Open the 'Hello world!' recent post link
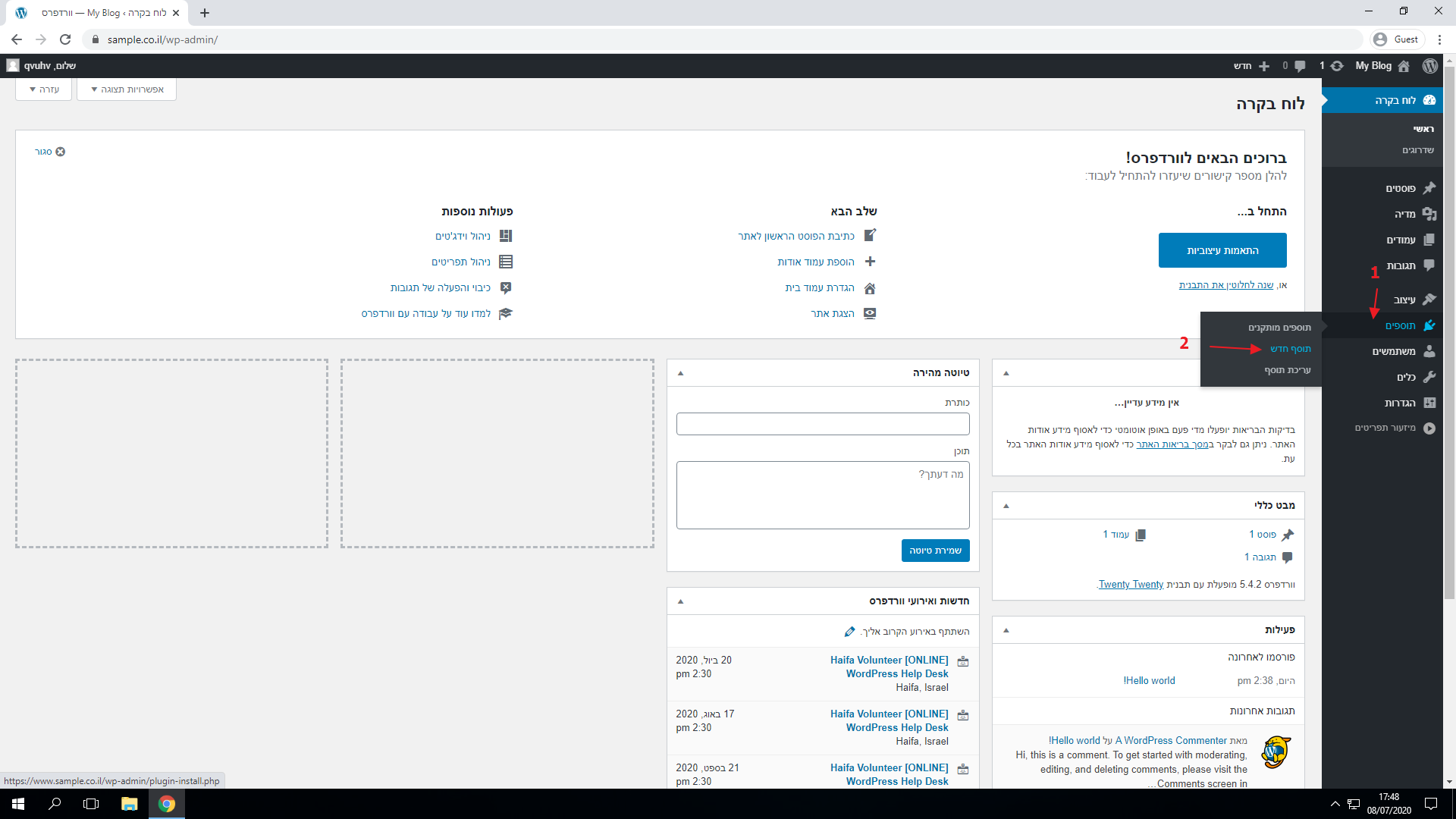The width and height of the screenshot is (1456, 819). (x=1150, y=681)
